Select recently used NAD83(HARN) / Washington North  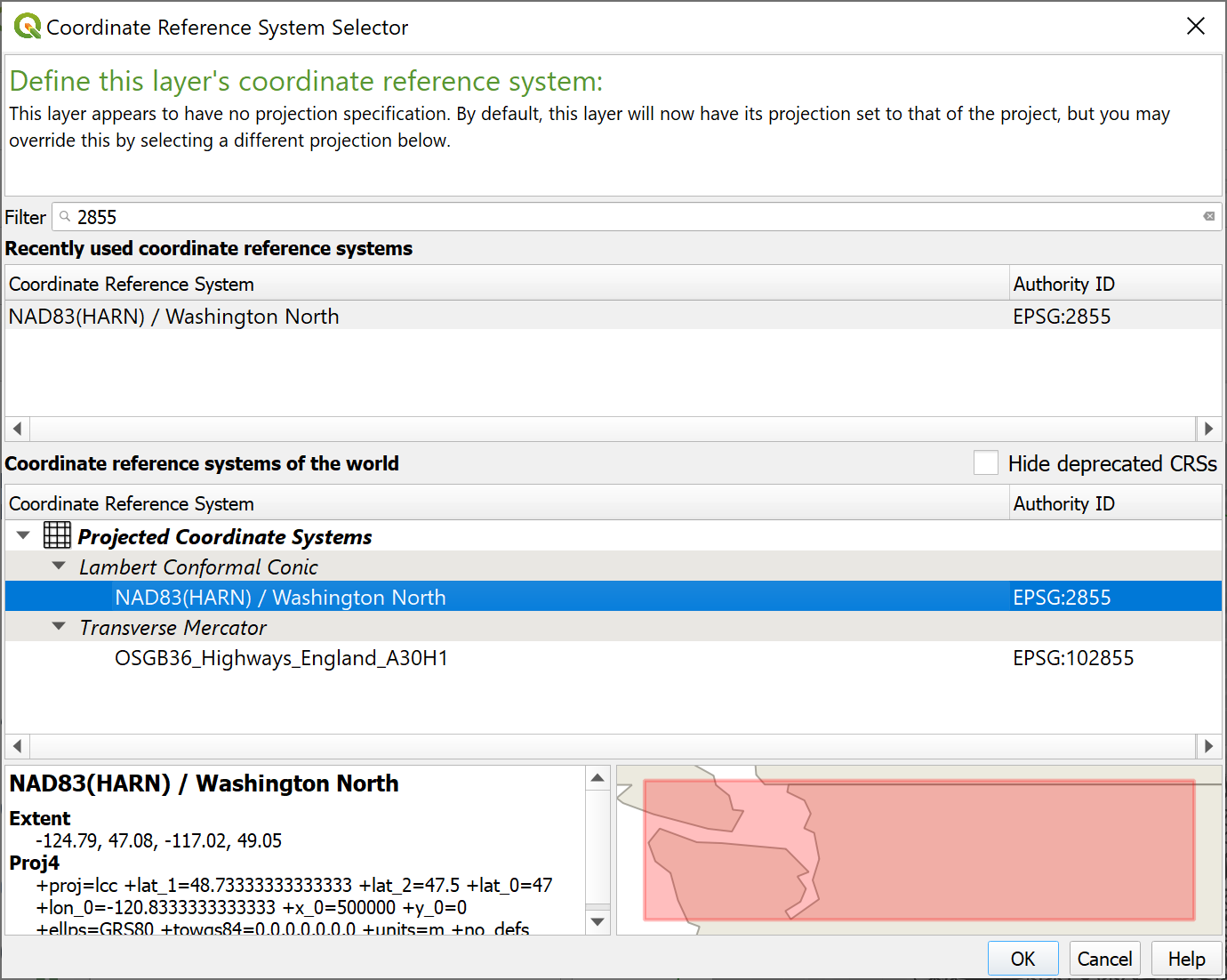pos(174,317)
